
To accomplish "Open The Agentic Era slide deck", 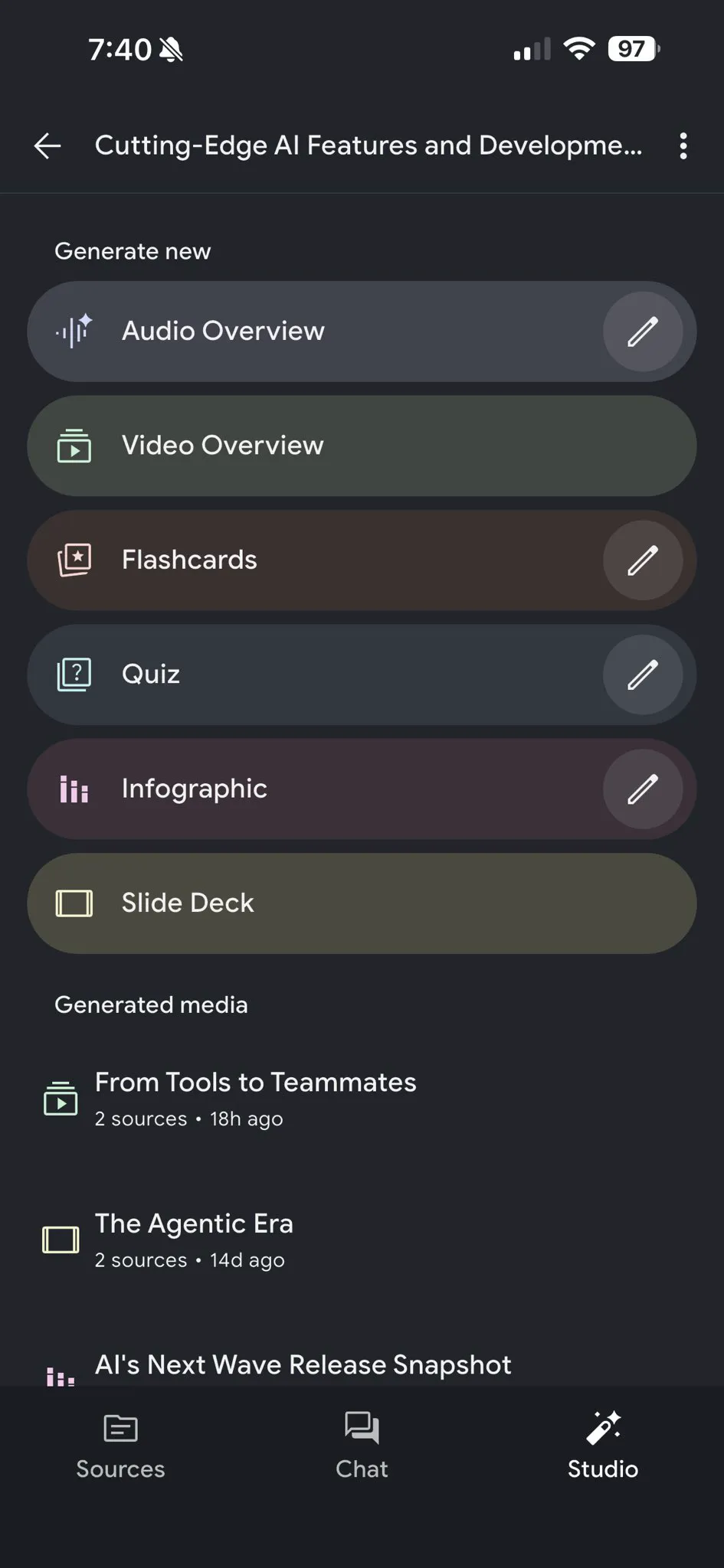I will [362, 1240].
